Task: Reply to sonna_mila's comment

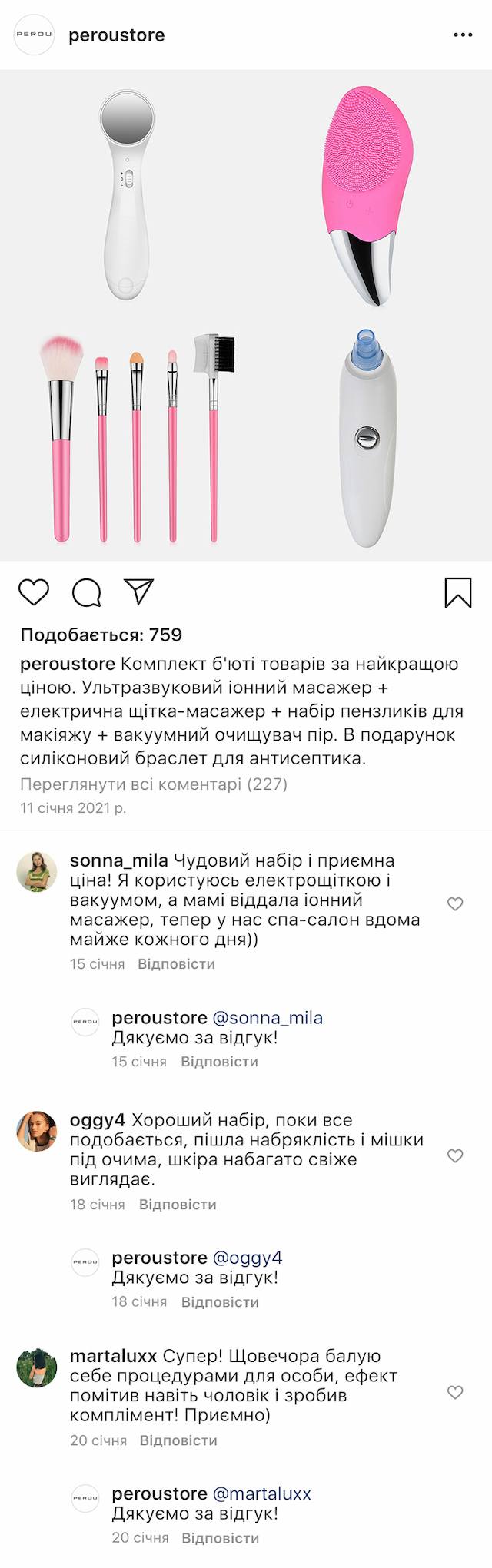Action: (176, 963)
